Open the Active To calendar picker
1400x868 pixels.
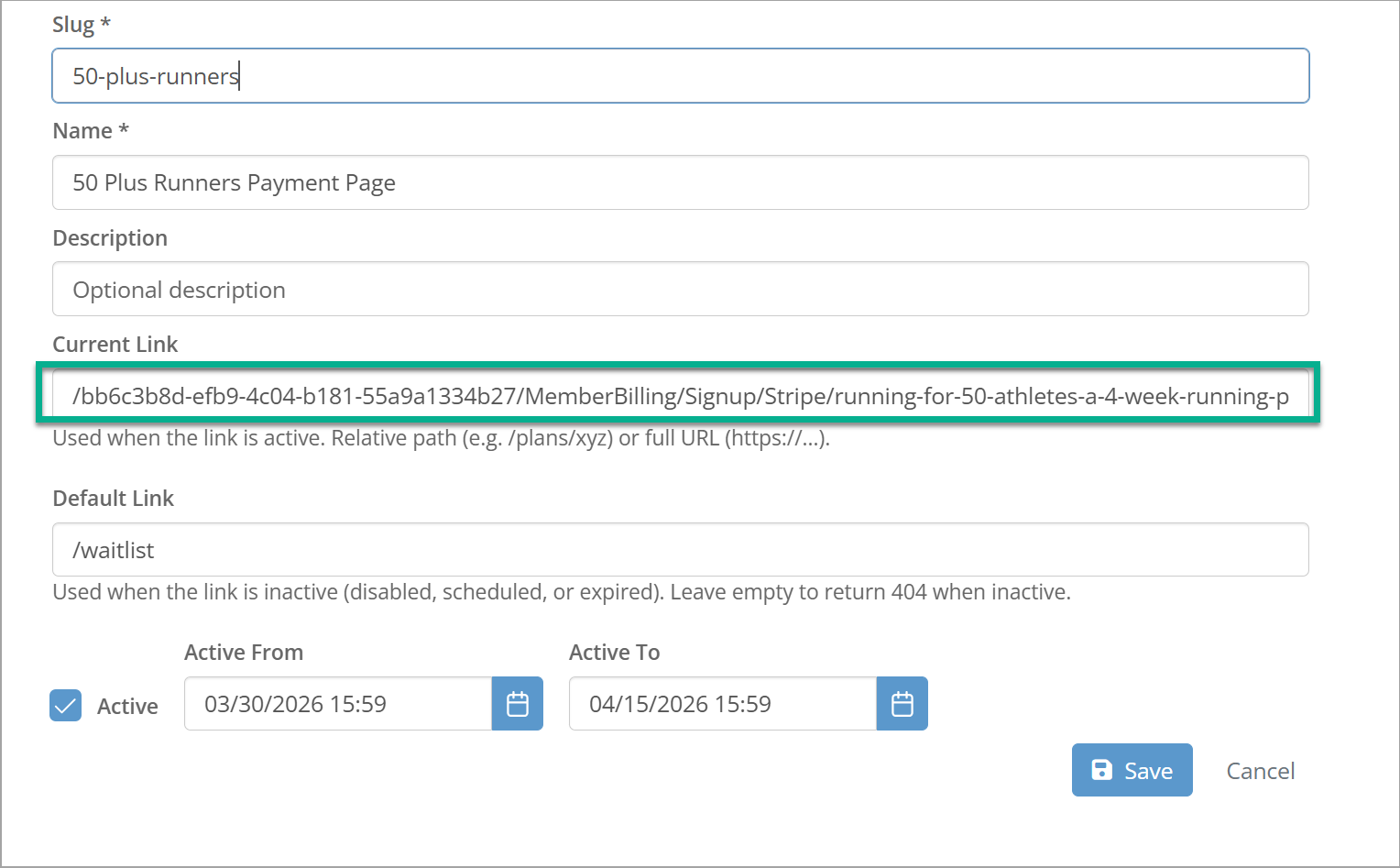[x=902, y=704]
